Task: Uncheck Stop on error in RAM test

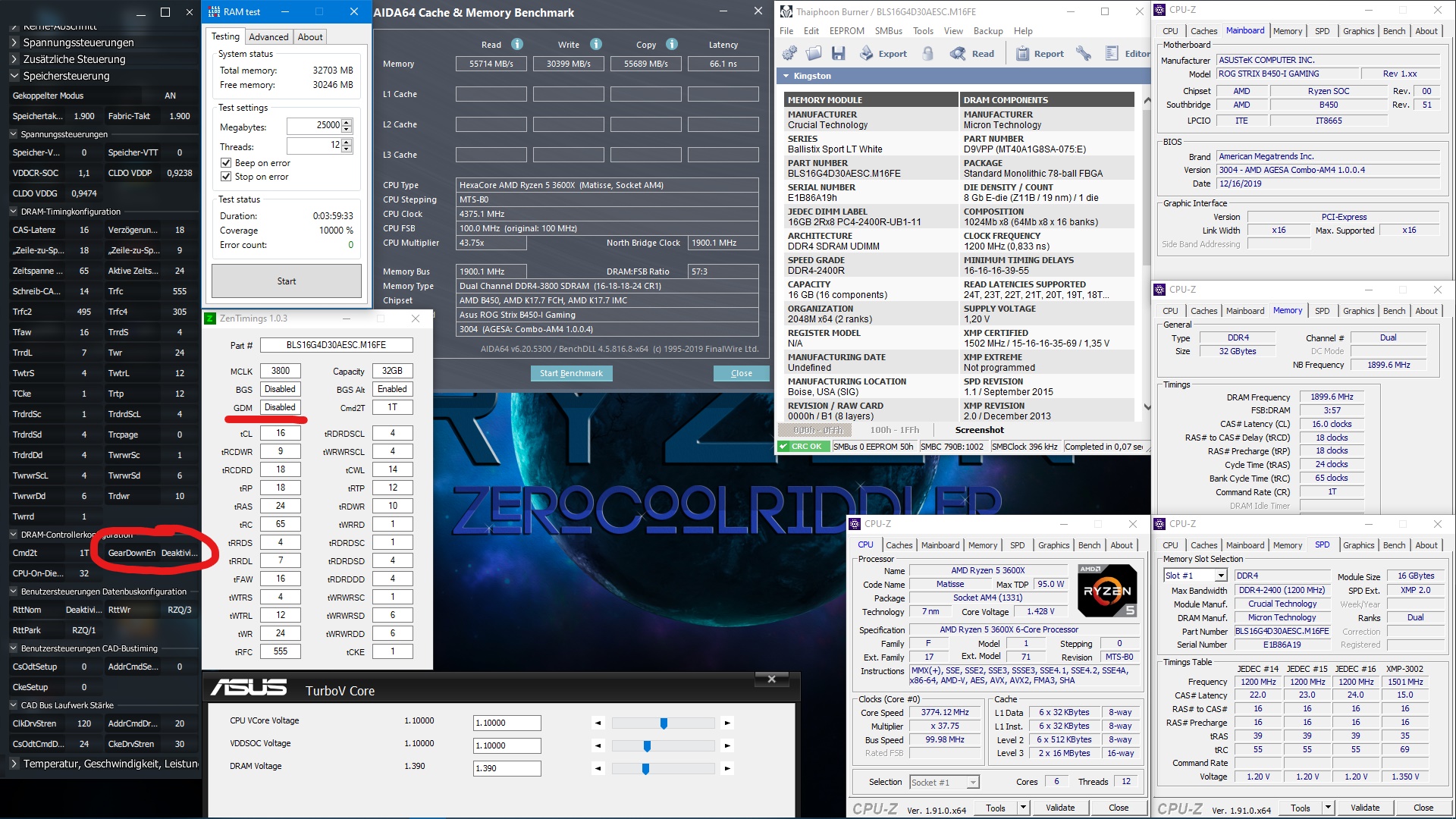Action: click(x=225, y=176)
